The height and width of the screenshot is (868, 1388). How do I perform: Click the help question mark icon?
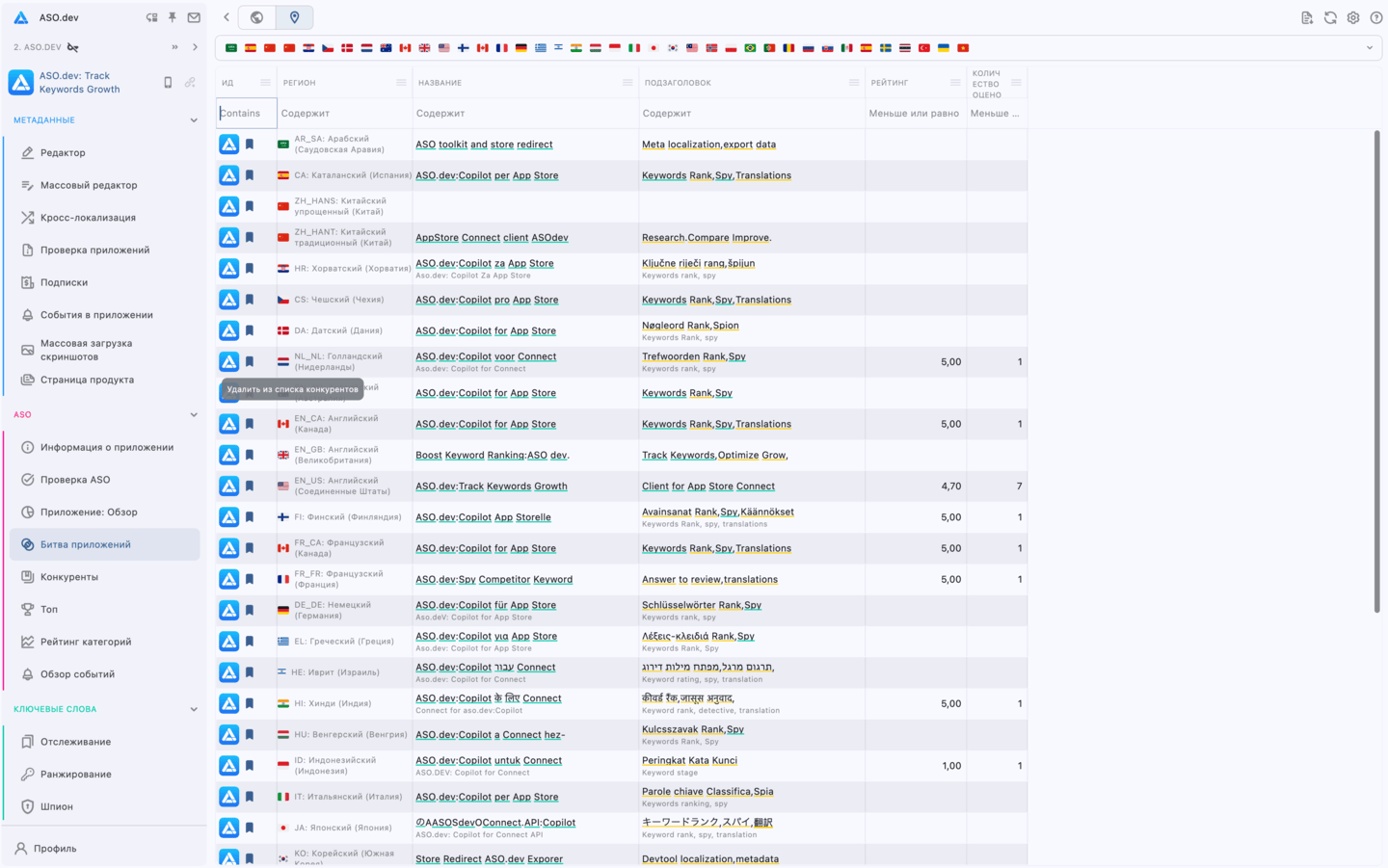1375,17
